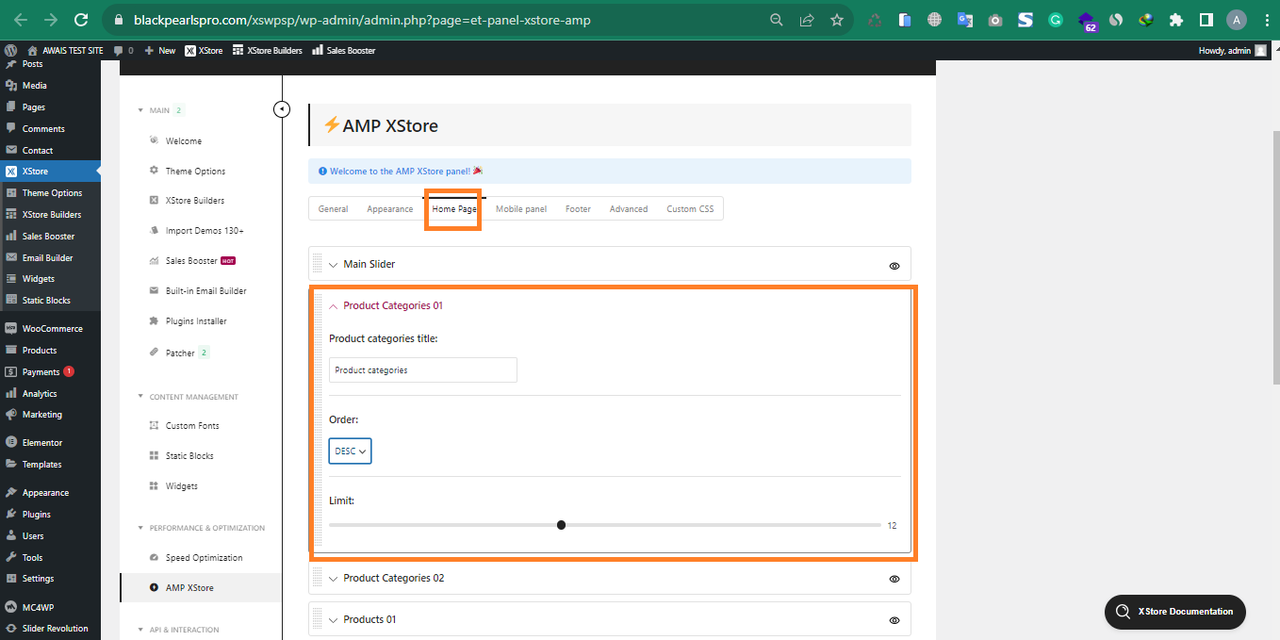The height and width of the screenshot is (640, 1280).
Task: Click the page vertical scrollbar
Action: (1275, 257)
